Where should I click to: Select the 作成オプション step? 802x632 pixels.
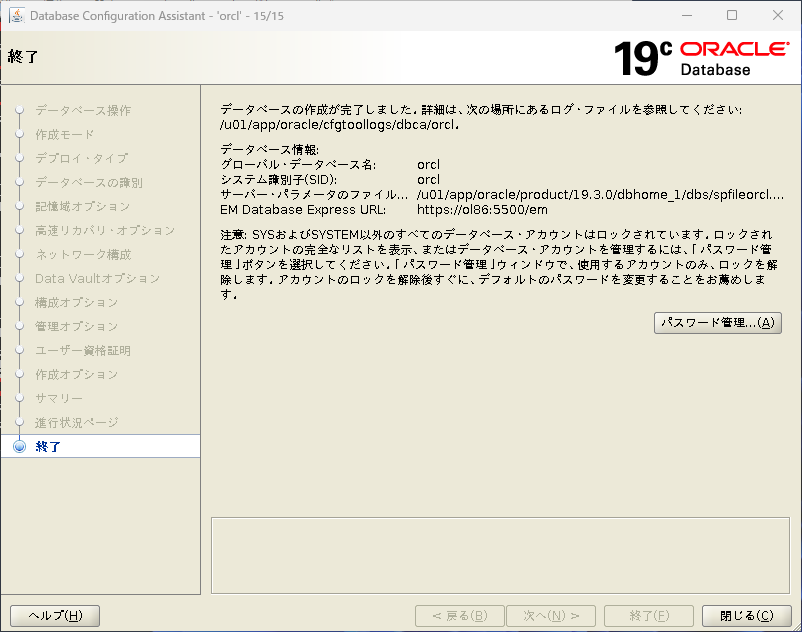coord(76,374)
